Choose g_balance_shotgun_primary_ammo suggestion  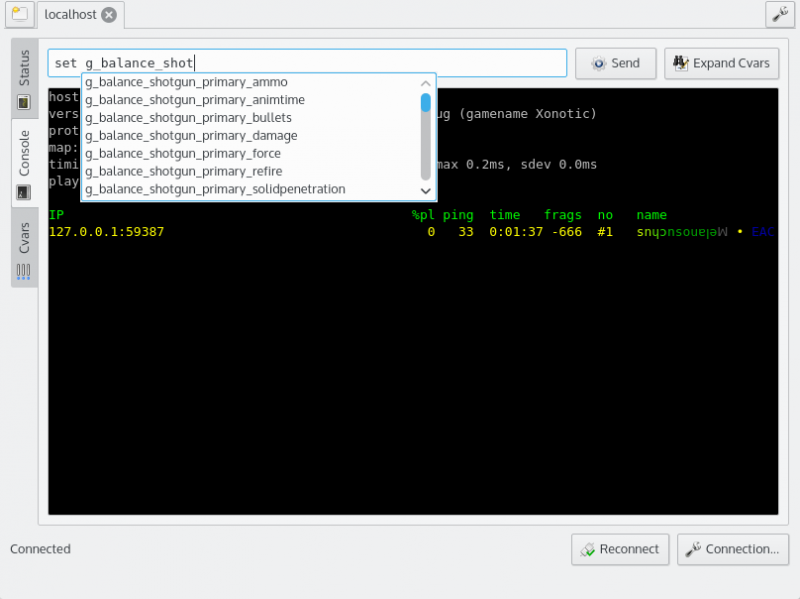250,82
